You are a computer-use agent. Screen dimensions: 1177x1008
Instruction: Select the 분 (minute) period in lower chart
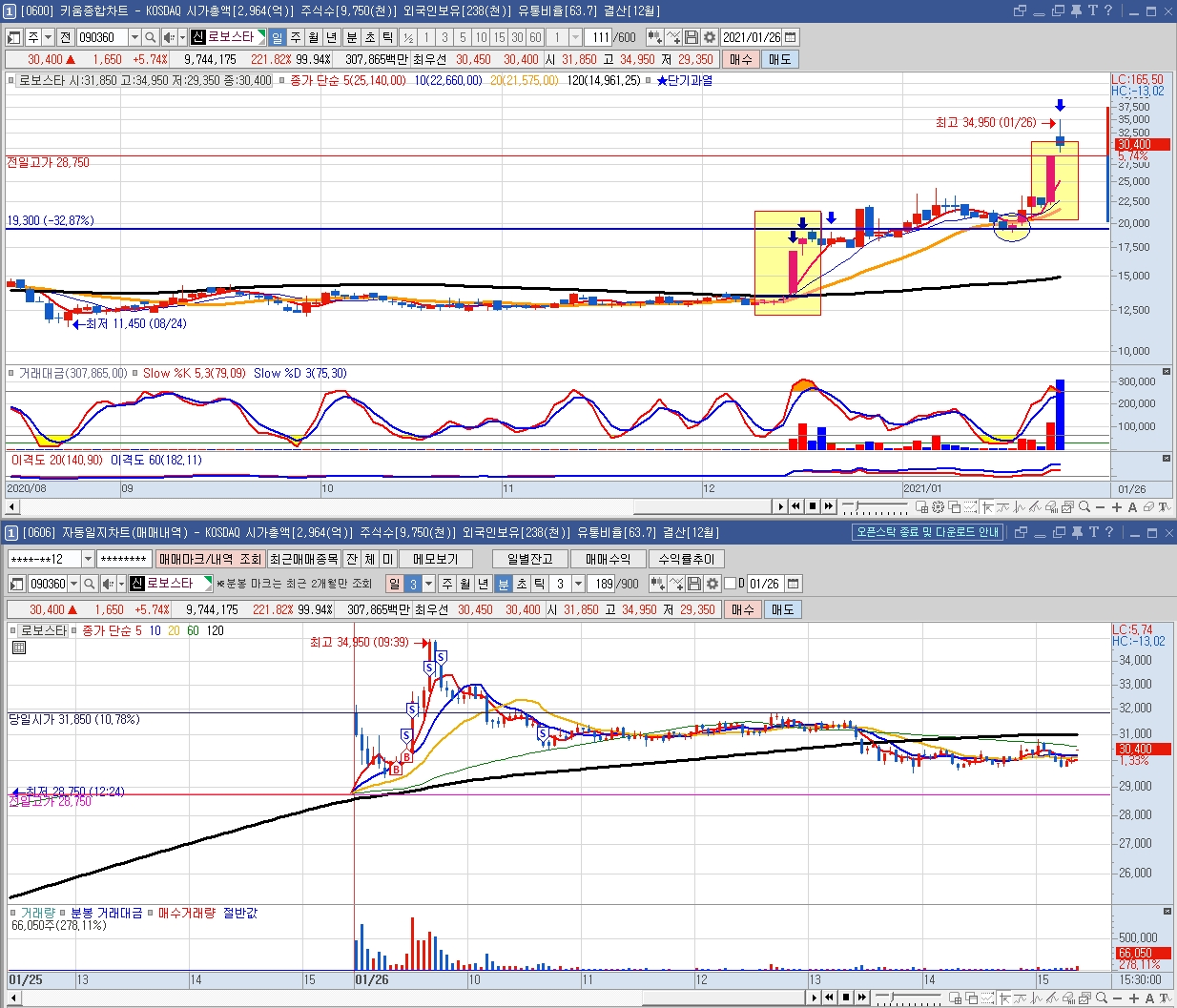coord(504,584)
